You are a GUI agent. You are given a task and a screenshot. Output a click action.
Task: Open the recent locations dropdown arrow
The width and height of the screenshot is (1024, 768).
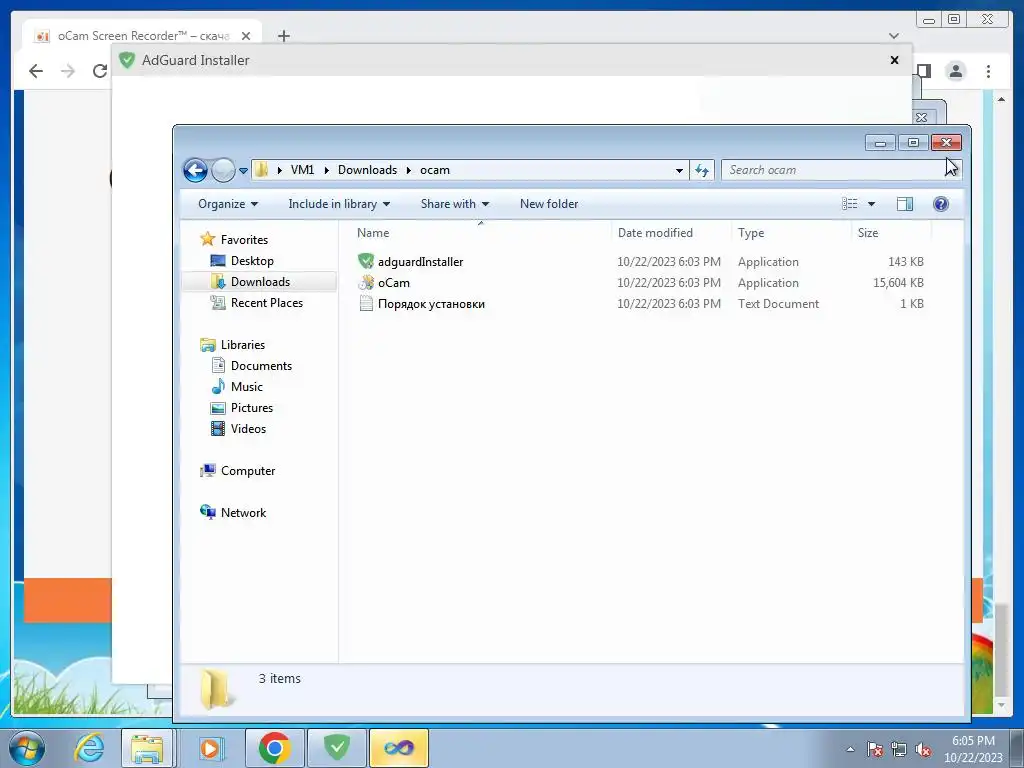click(243, 170)
